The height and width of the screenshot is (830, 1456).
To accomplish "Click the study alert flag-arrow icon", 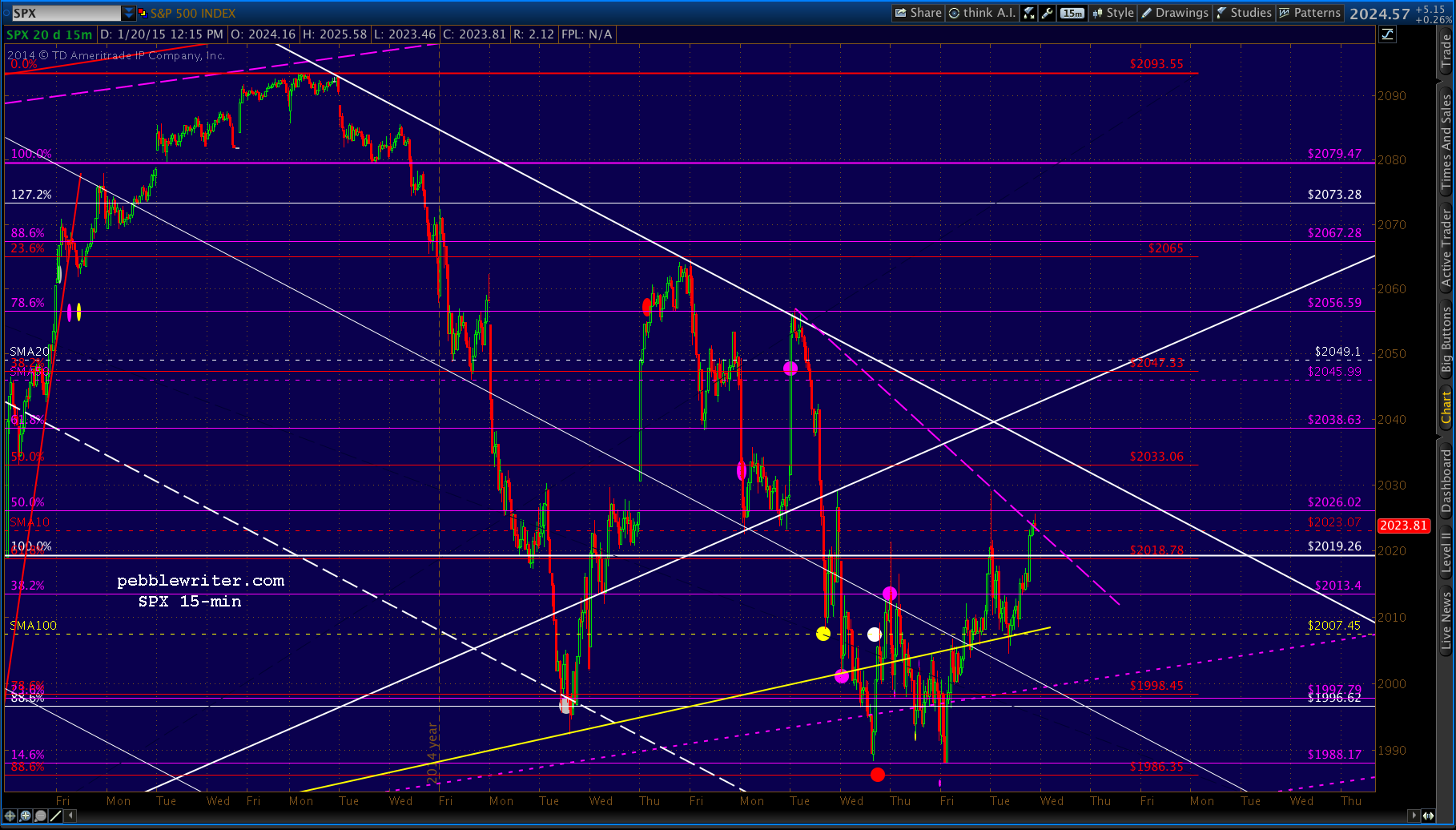I will coord(1029,13).
